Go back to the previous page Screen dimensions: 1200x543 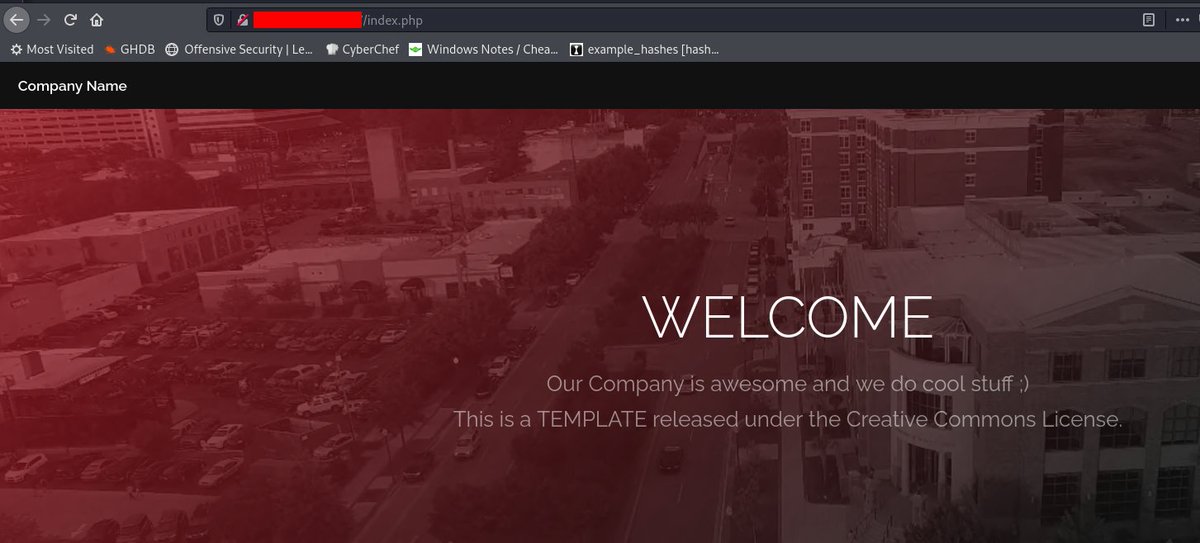coord(17,19)
